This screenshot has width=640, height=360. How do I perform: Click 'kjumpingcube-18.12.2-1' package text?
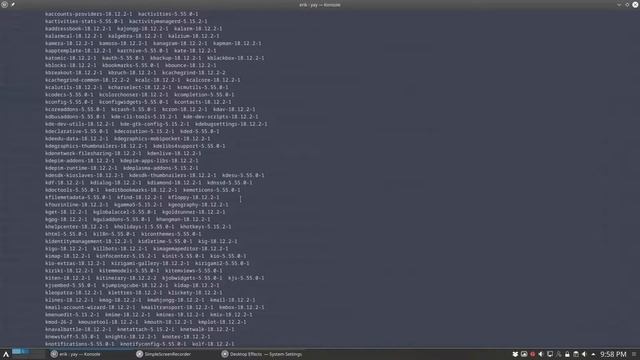[135, 285]
